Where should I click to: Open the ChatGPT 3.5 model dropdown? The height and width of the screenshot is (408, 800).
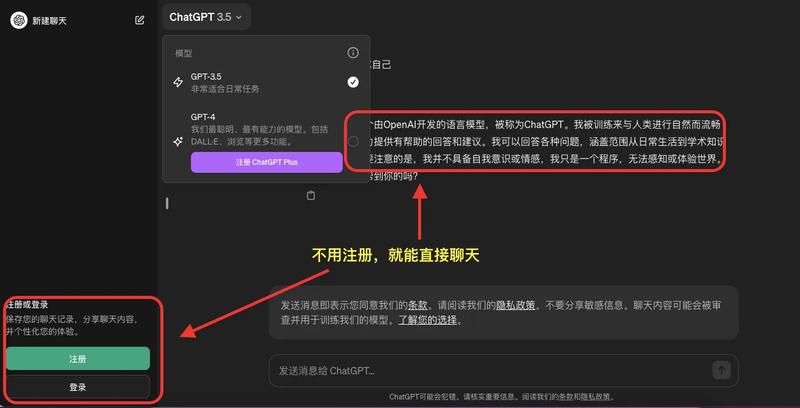(x=206, y=17)
